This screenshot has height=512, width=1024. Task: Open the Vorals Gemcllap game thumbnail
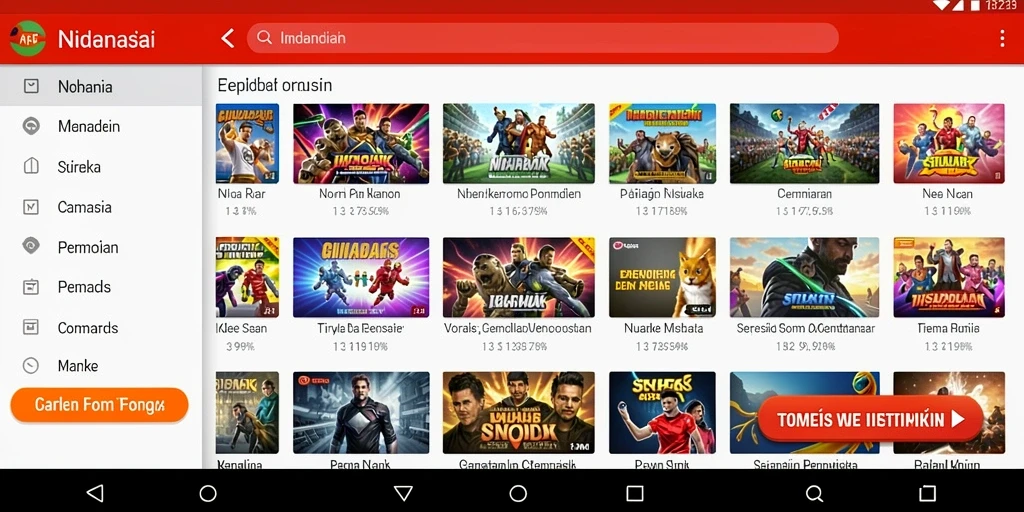(519, 278)
